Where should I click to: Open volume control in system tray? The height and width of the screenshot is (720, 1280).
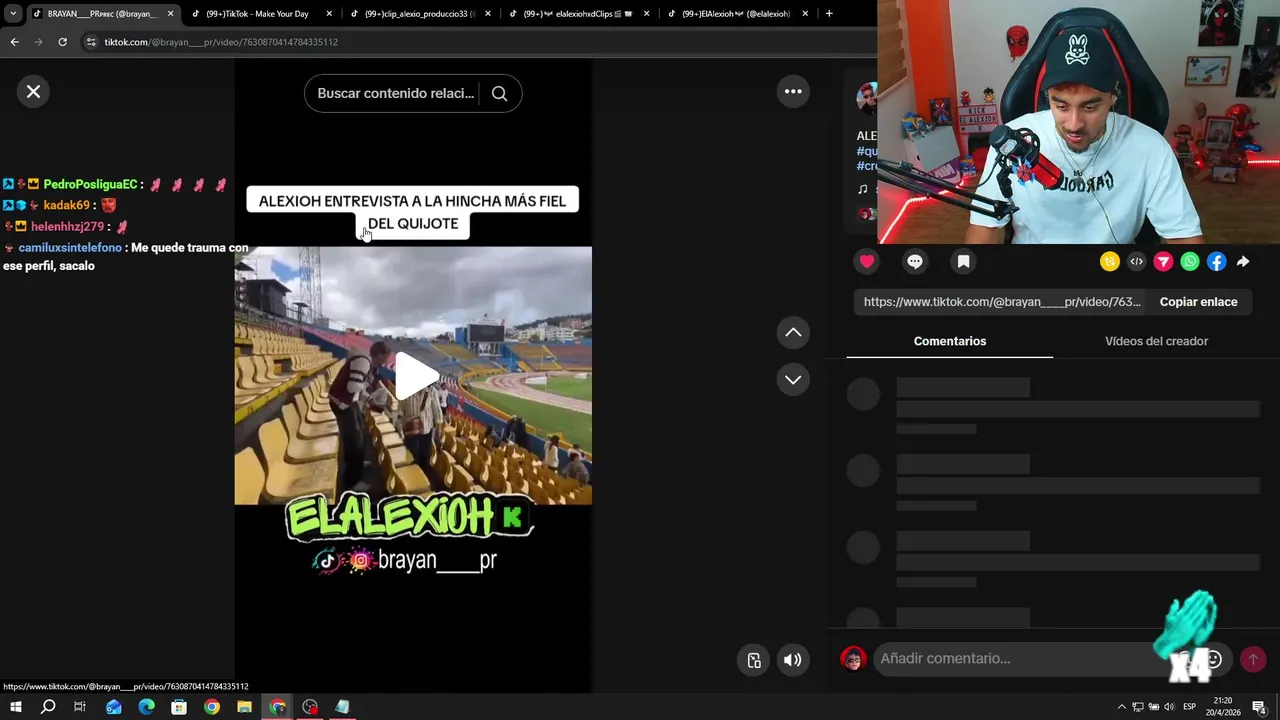[x=1169, y=707]
